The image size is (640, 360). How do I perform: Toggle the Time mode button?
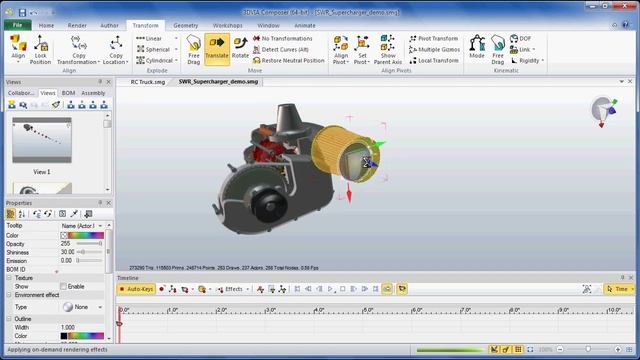(x=619, y=289)
